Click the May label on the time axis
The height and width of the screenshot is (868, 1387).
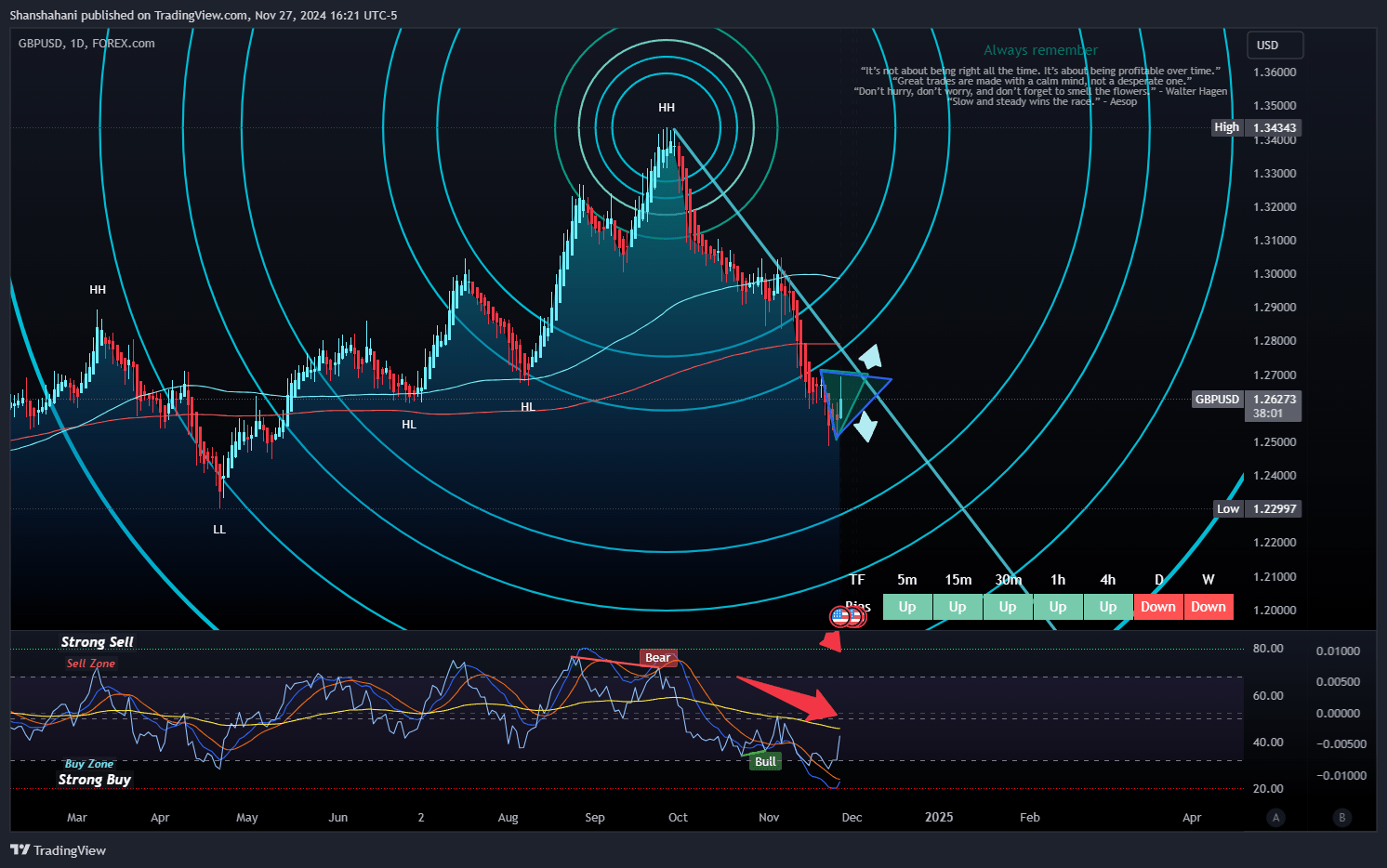(x=247, y=818)
